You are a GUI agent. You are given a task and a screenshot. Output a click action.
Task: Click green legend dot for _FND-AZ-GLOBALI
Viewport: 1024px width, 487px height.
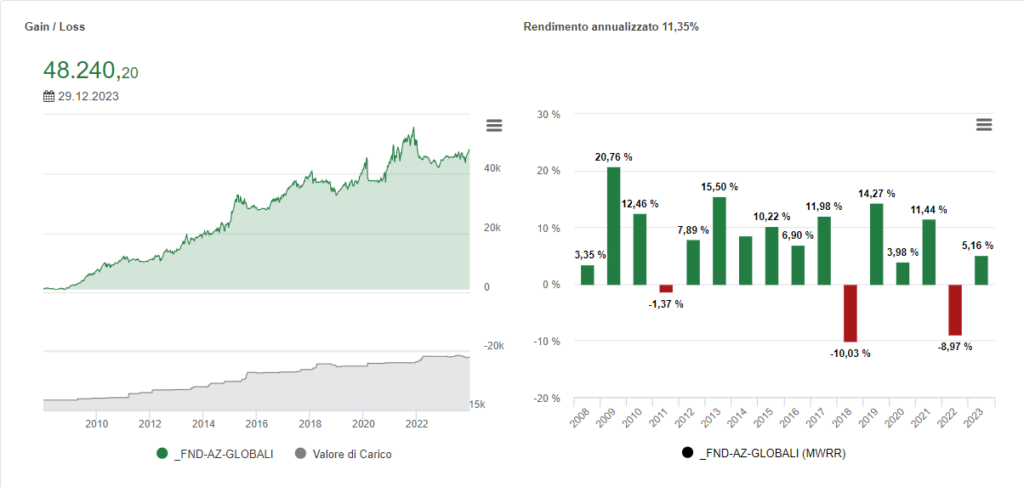163,453
